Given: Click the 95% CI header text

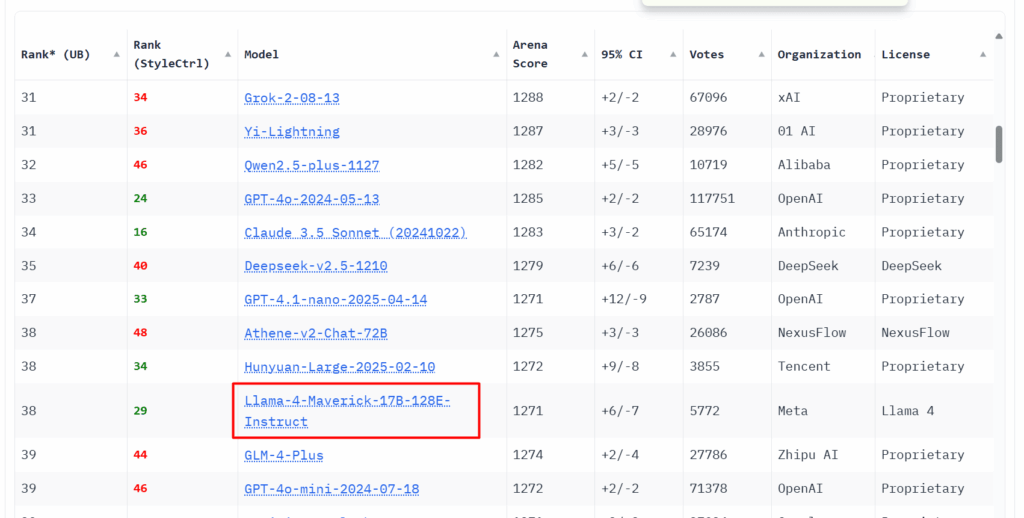Looking at the screenshot, I should 622,54.
